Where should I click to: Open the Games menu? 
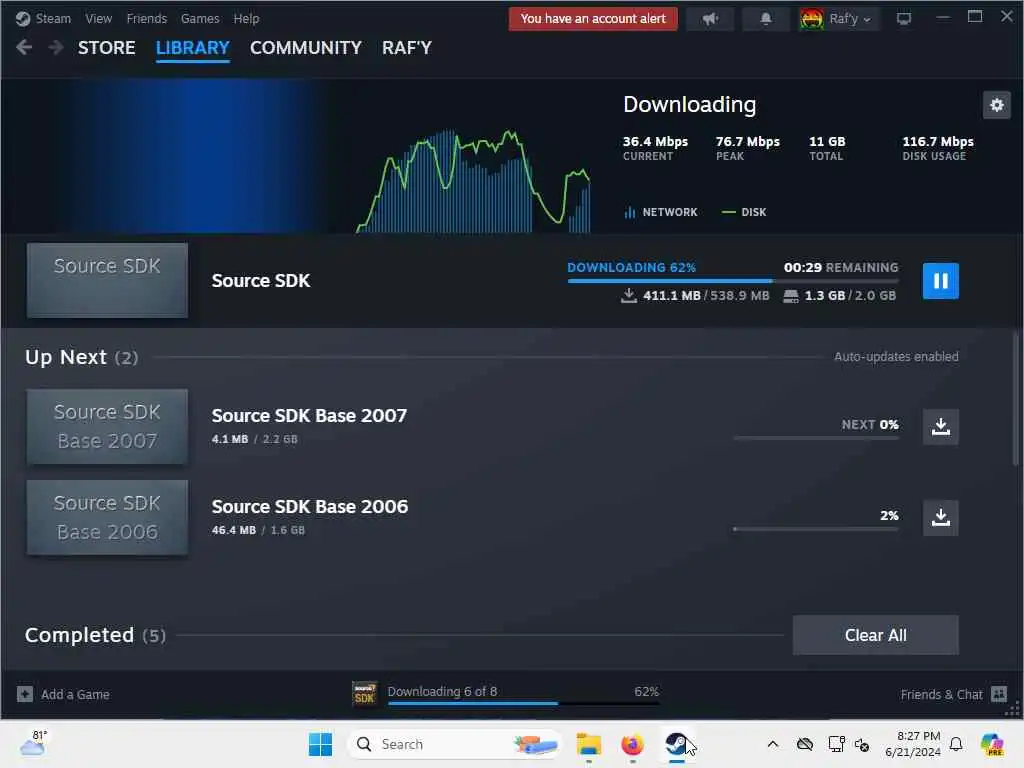[x=200, y=18]
